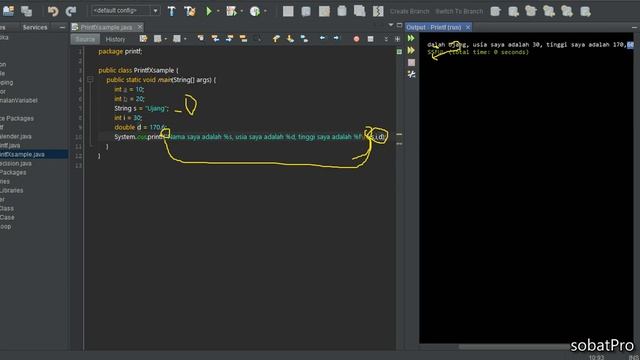Select the PrintfXsample.java editor tab
Image resolution: width=640 pixels, height=360 pixels.
pyautogui.click(x=106, y=27)
